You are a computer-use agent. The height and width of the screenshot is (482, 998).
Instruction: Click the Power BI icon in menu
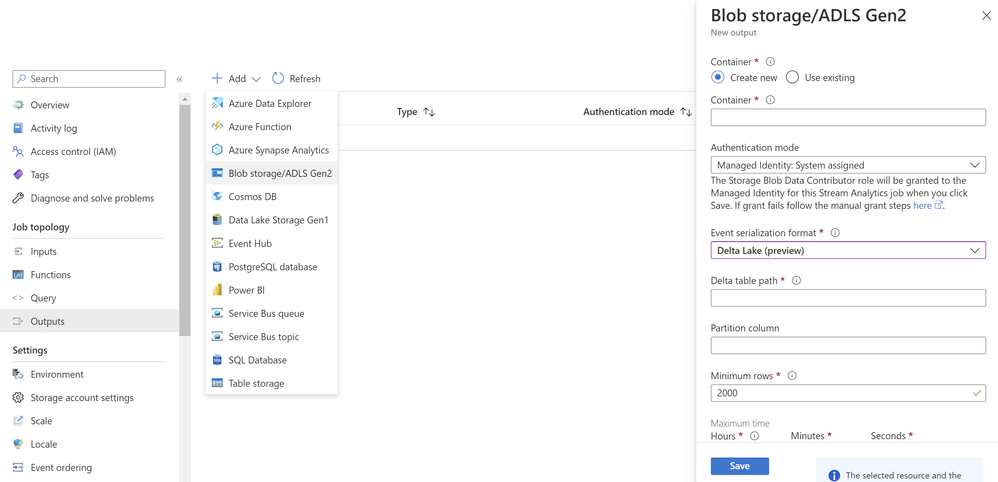coord(218,290)
